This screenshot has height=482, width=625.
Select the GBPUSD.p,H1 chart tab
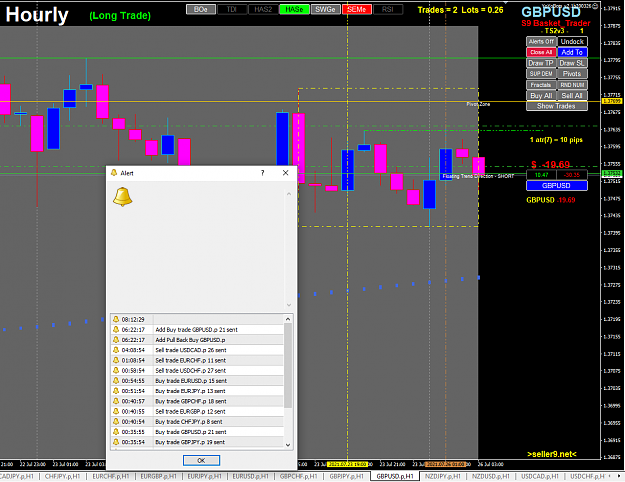click(x=395, y=476)
